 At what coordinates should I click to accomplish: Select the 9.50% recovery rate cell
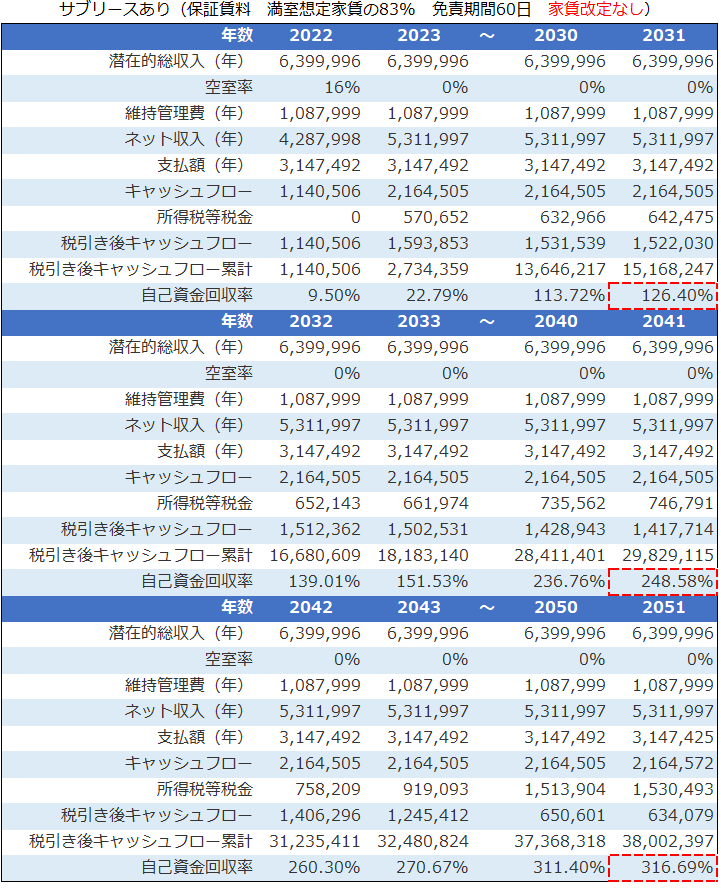(333, 296)
